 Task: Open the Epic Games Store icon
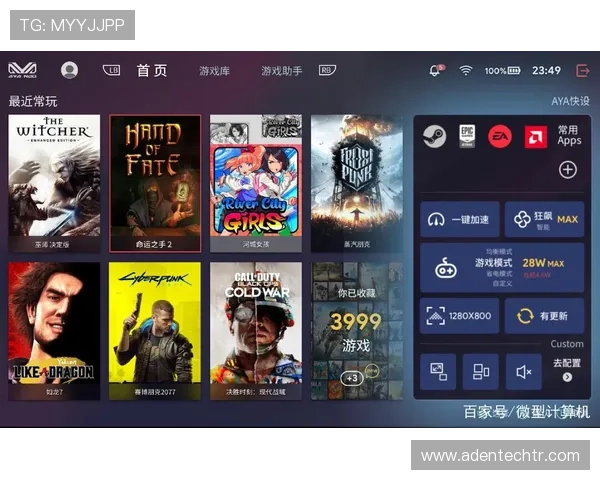[467, 136]
